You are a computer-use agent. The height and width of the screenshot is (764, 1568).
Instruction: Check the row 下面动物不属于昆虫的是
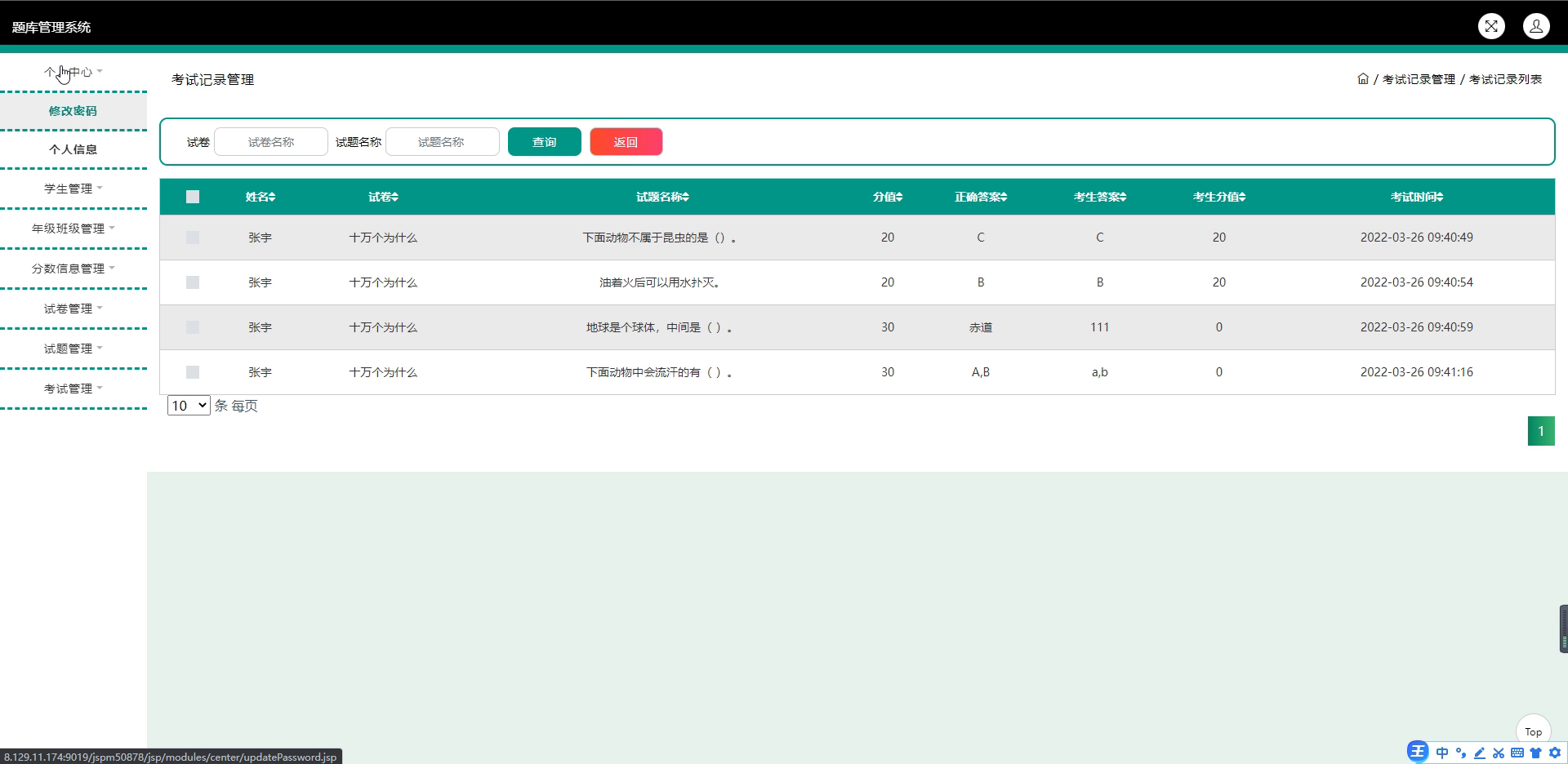[x=193, y=238]
